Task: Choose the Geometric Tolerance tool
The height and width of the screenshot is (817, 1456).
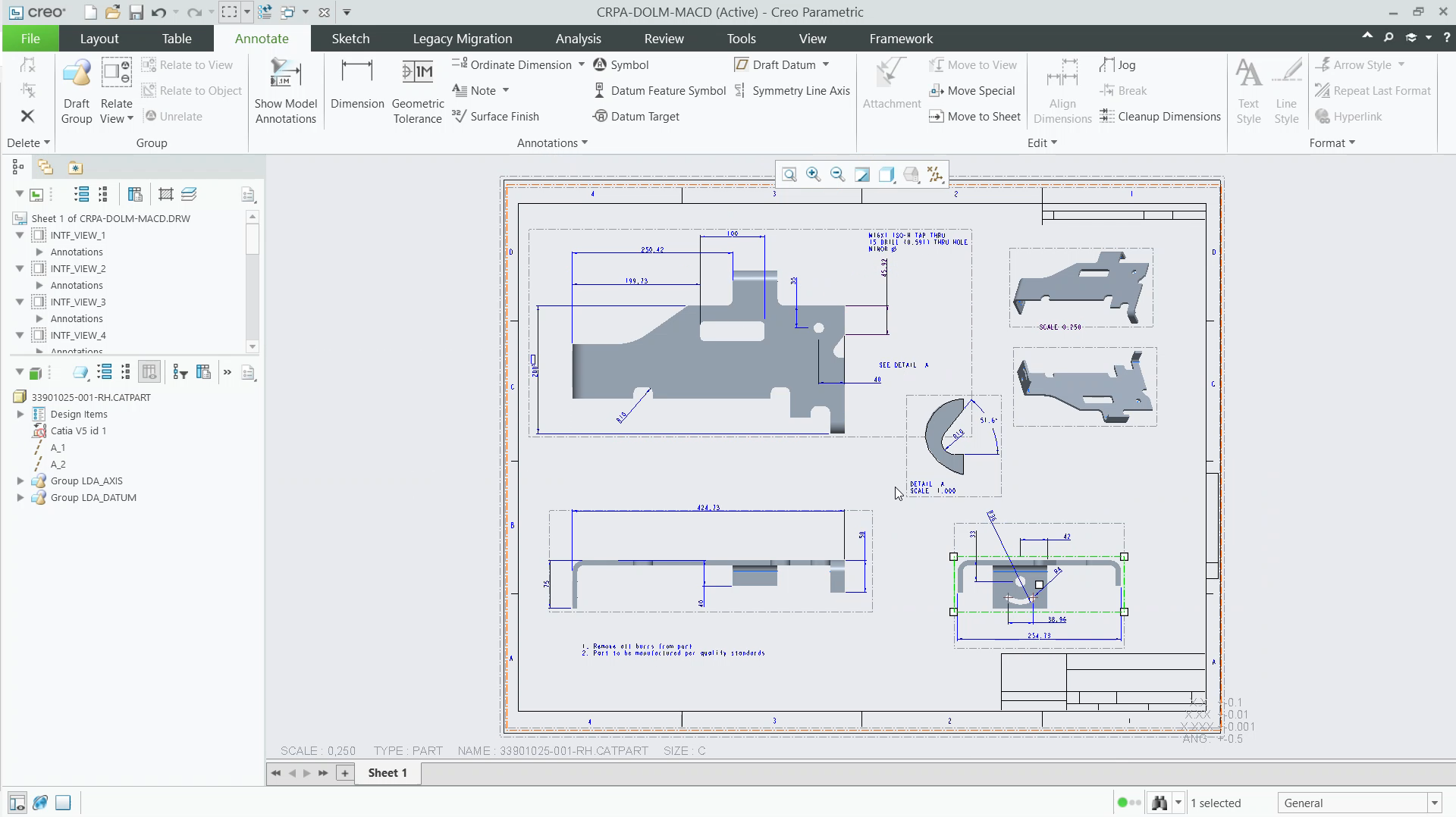Action: 418,91
